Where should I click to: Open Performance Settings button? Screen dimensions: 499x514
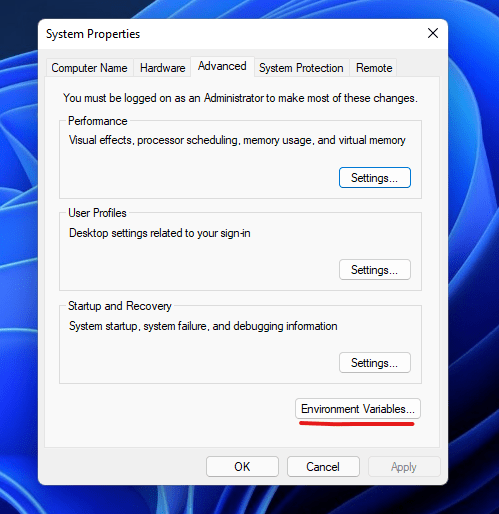coord(375,178)
